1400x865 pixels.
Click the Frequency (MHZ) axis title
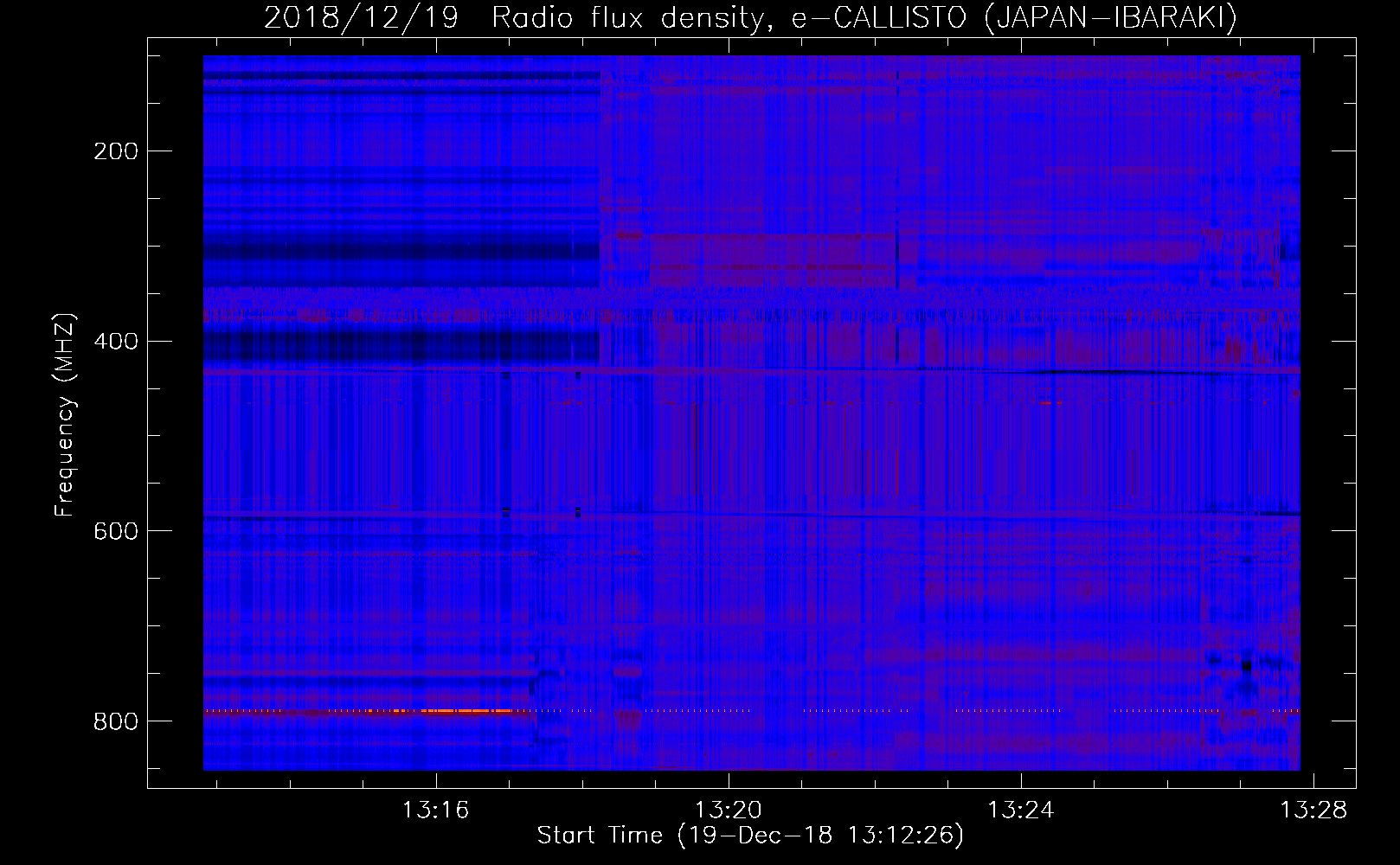(65, 415)
